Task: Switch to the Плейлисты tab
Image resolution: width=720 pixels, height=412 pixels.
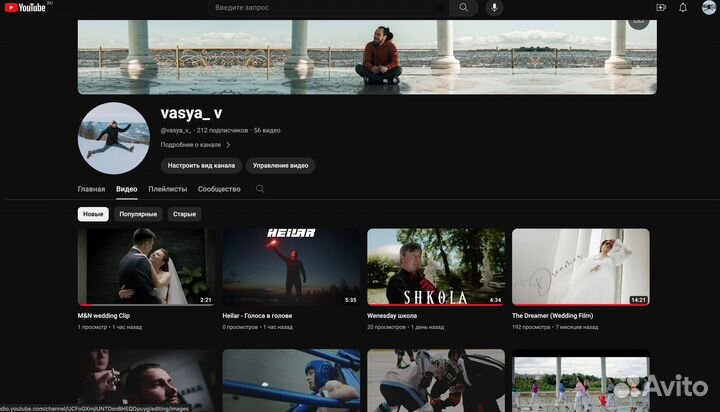Action: click(168, 189)
